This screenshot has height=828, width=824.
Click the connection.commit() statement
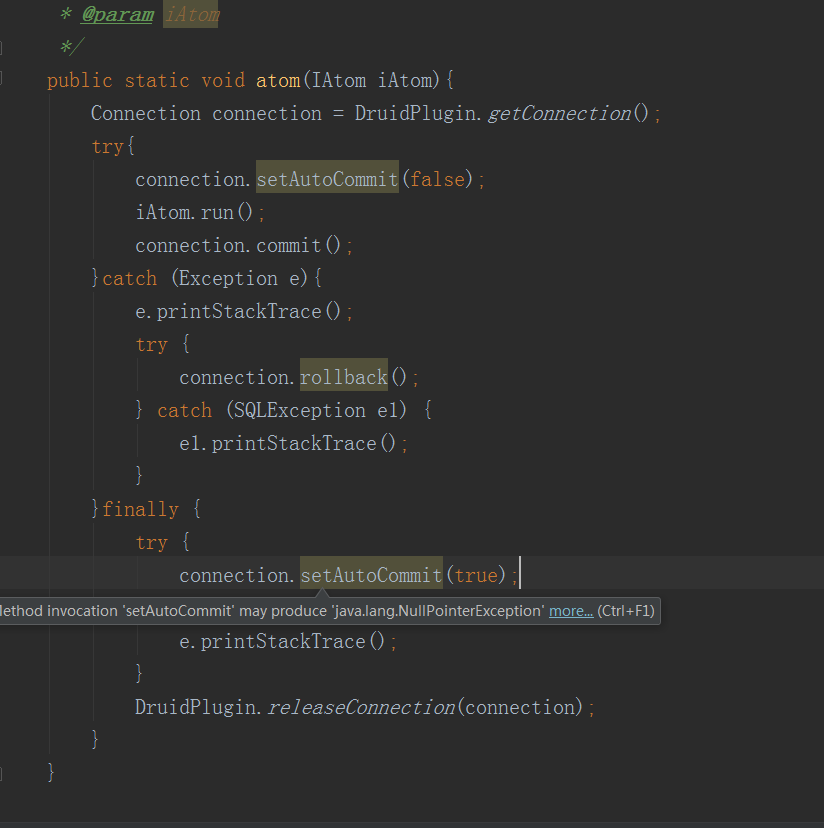click(x=244, y=246)
